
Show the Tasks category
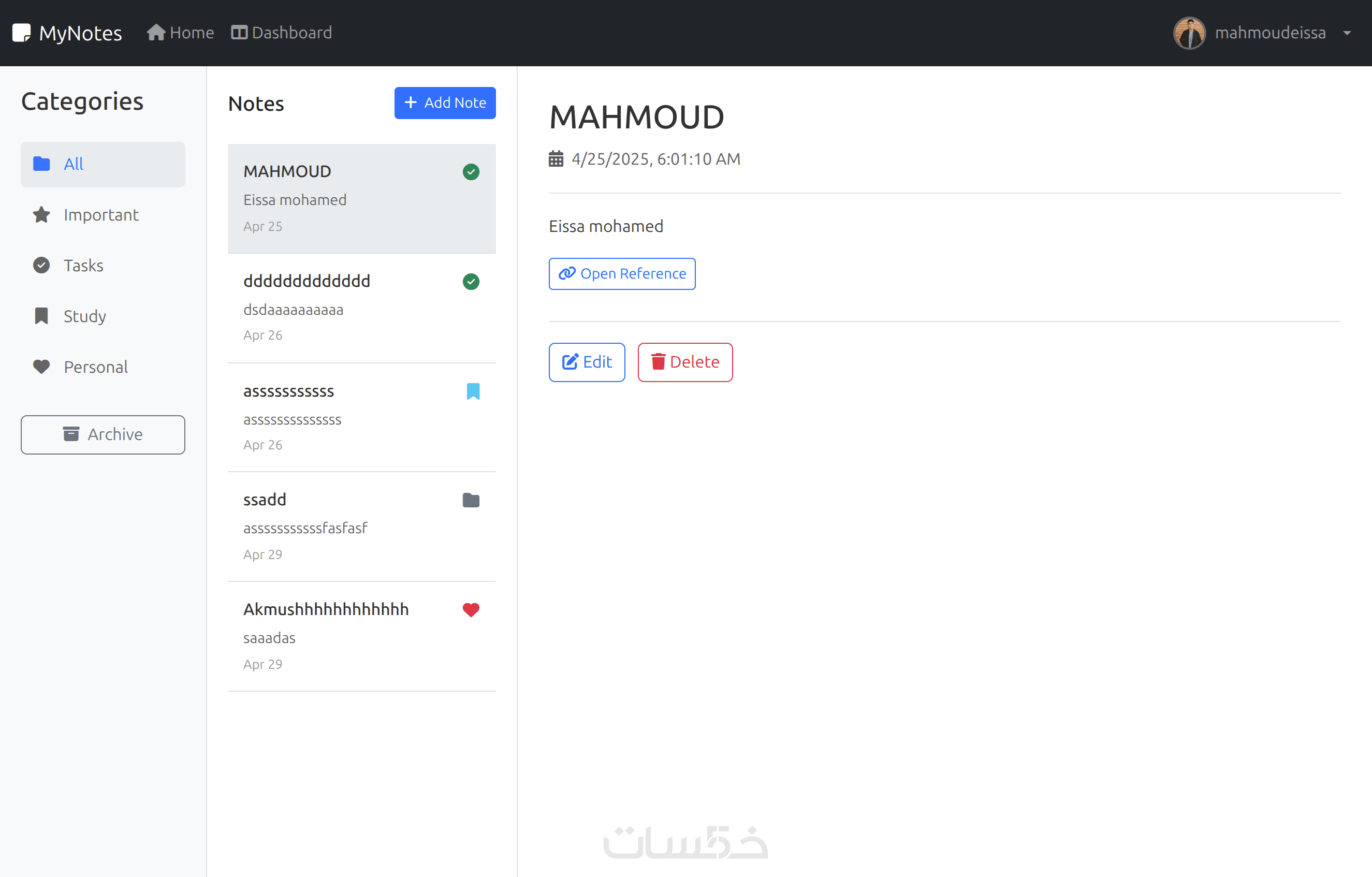tap(83, 266)
